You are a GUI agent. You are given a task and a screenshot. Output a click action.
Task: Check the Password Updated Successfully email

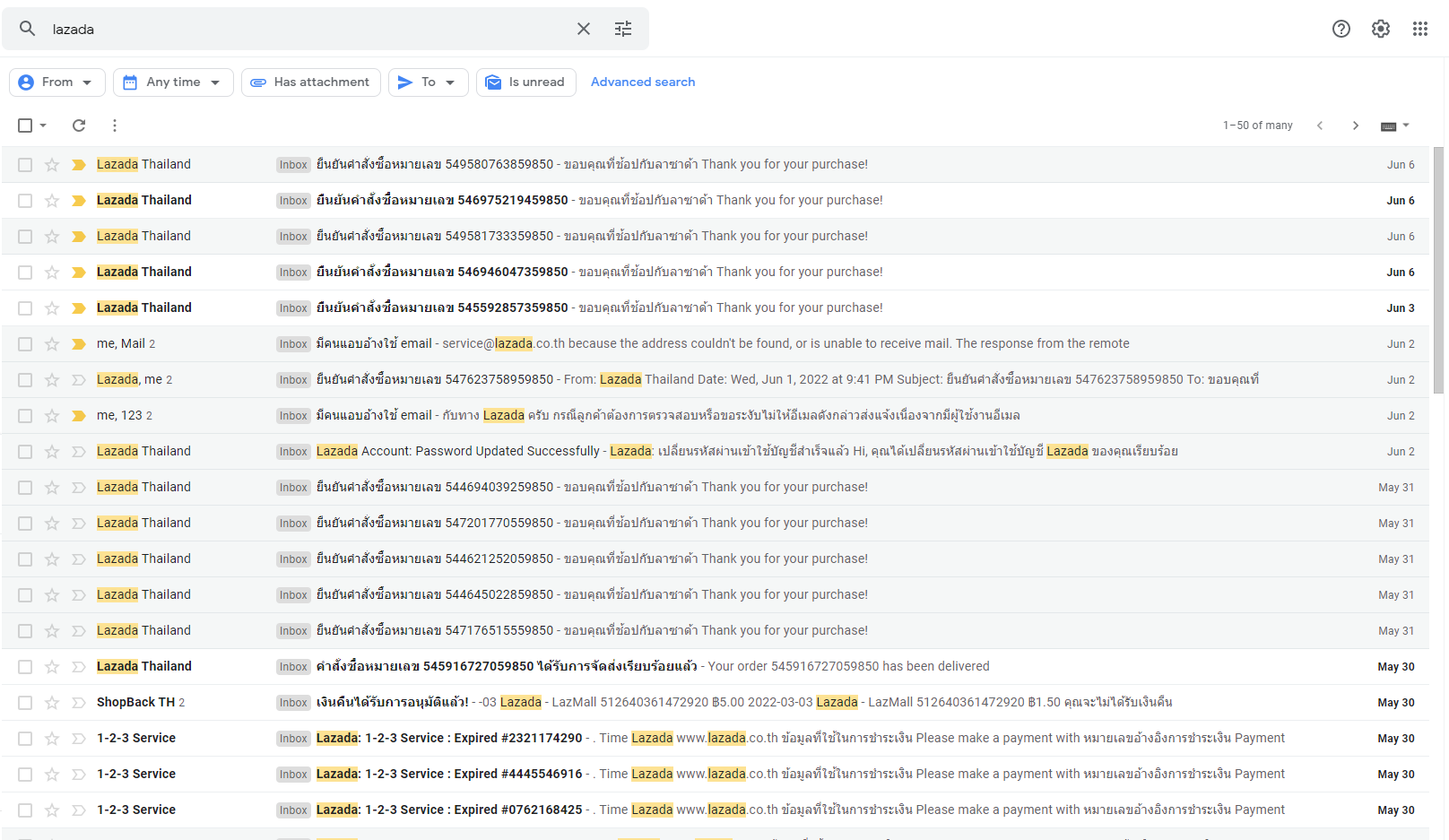coord(25,452)
